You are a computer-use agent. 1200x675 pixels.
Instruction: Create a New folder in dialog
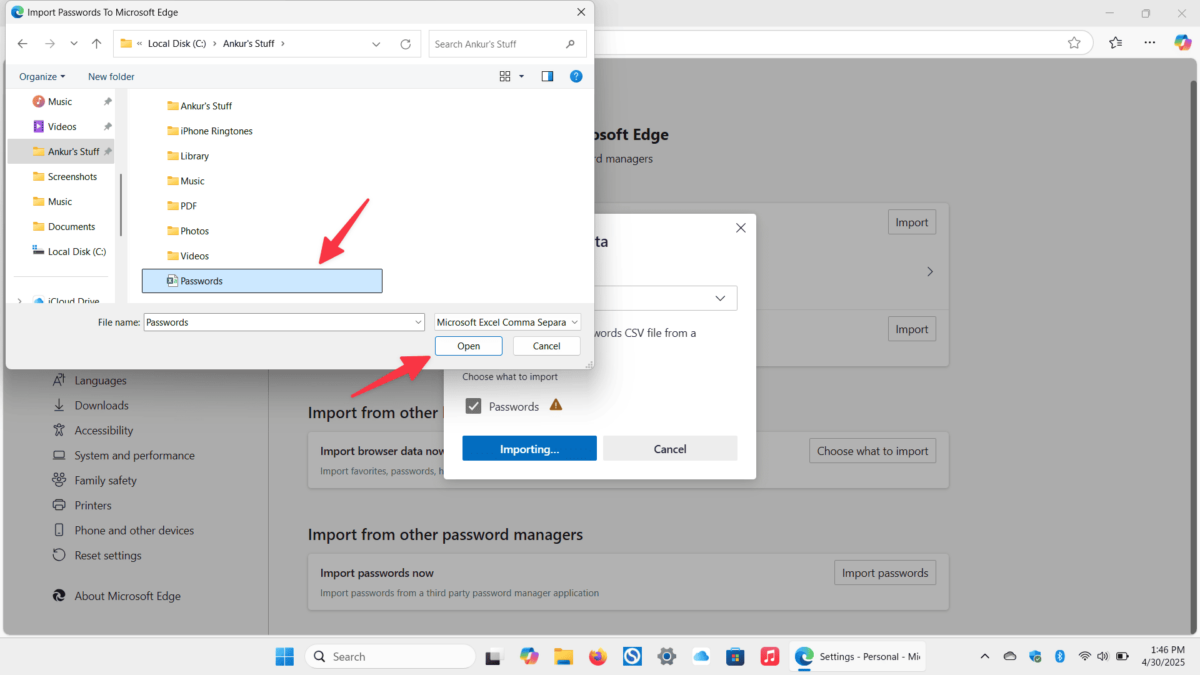click(111, 76)
